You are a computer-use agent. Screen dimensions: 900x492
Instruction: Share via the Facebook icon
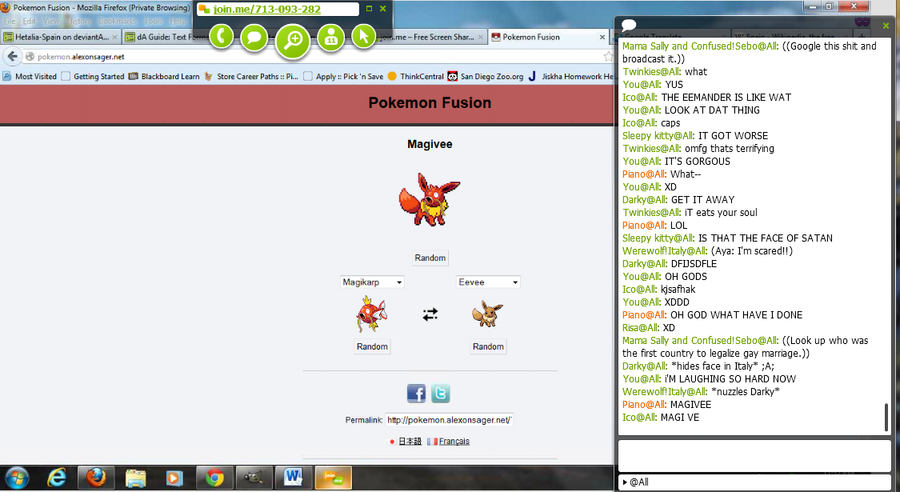click(416, 393)
